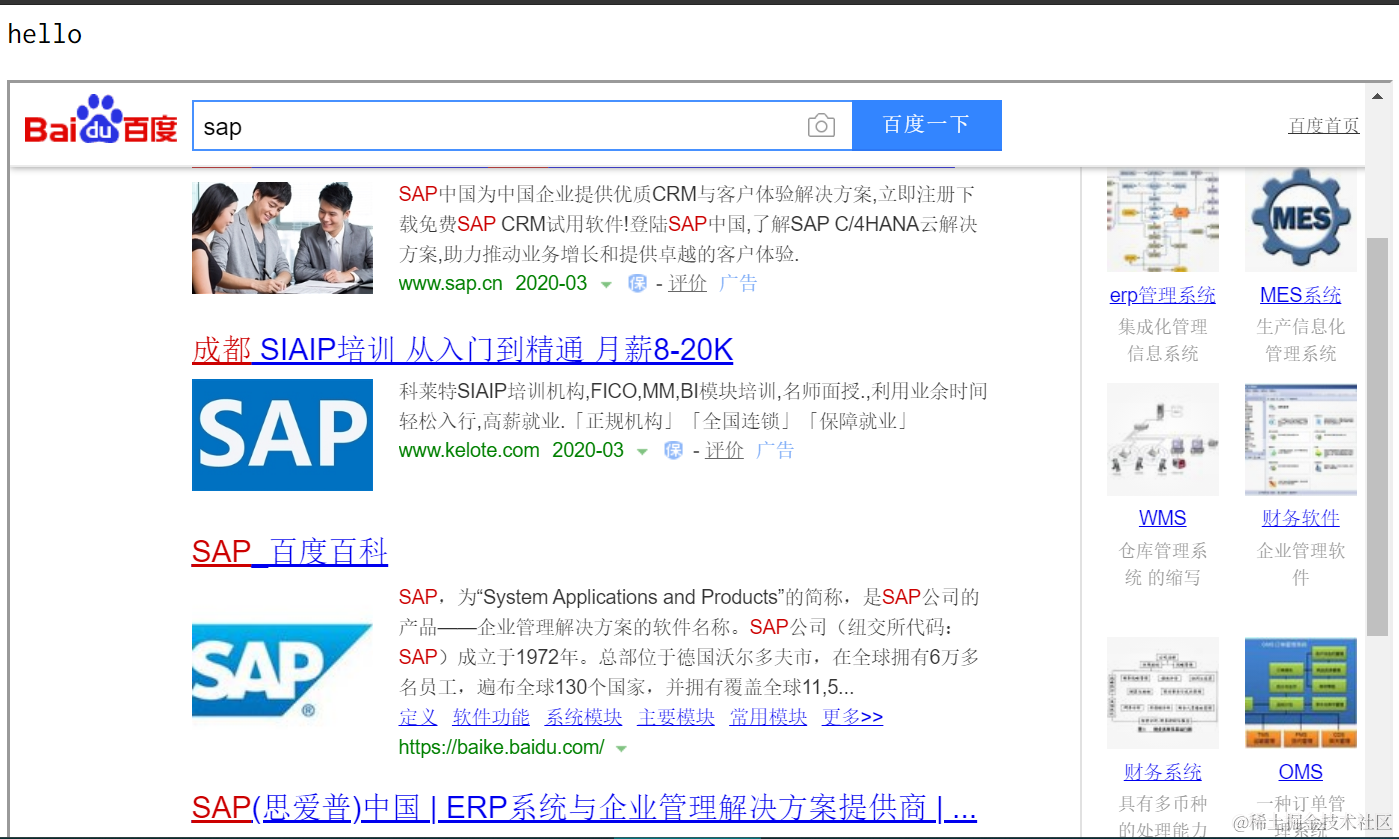Open the WMS network diagram thumbnail
The height and width of the screenshot is (839, 1399).
1163,439
